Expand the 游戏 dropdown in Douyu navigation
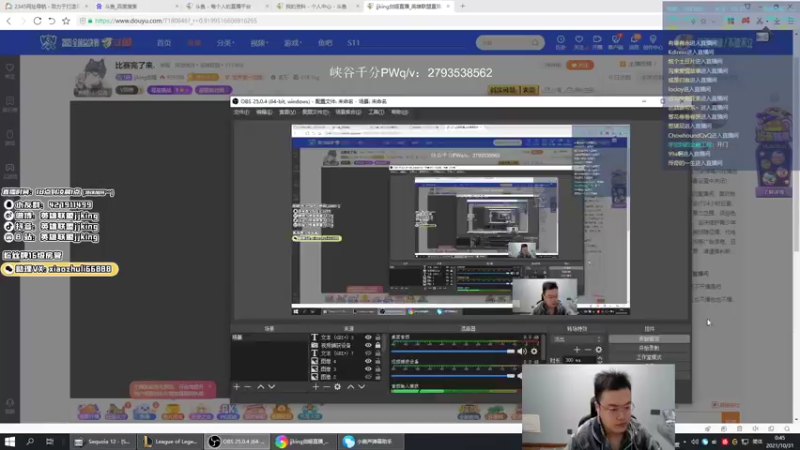The width and height of the screenshot is (800, 450). pyautogui.click(x=293, y=43)
